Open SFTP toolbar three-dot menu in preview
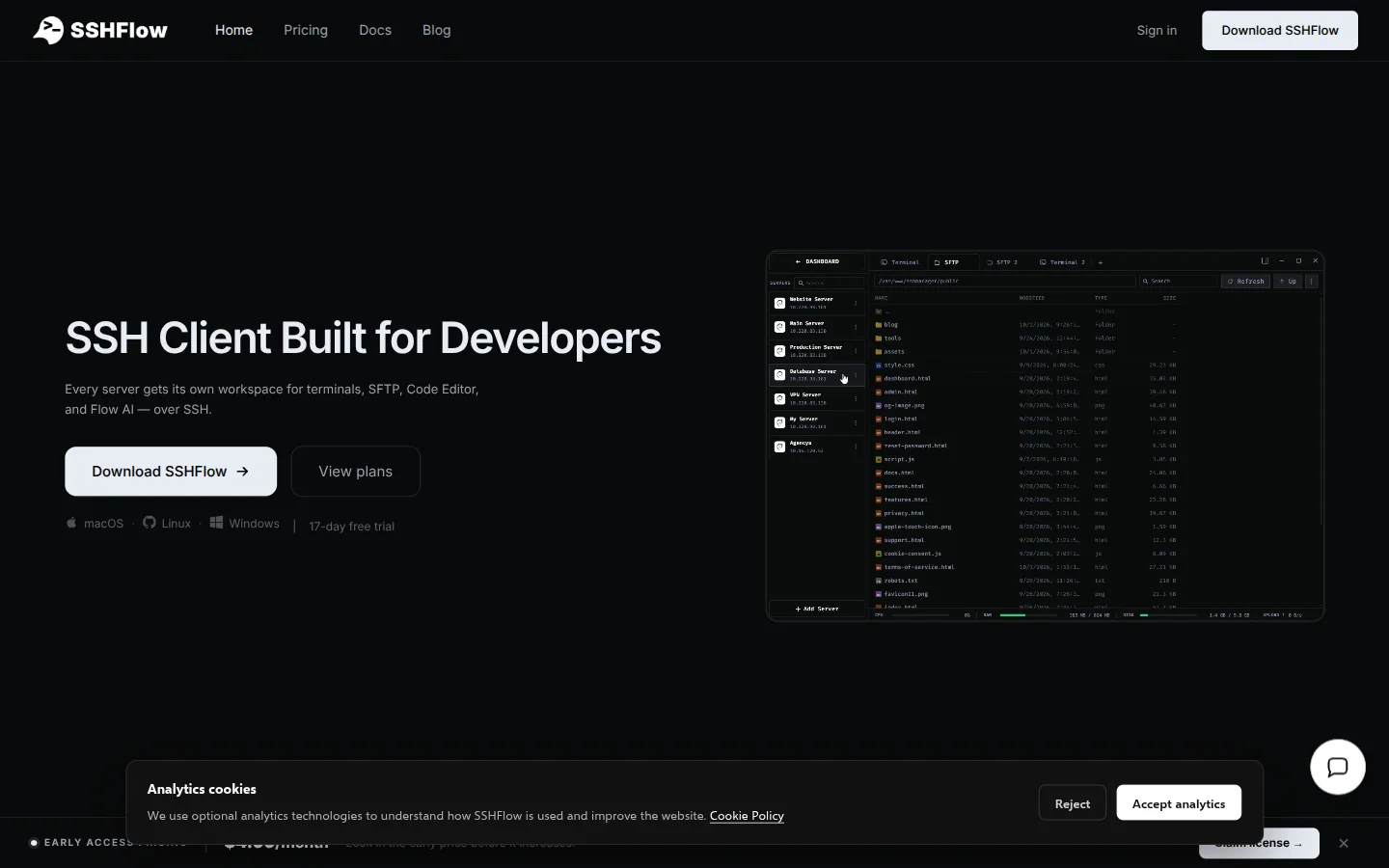 [1312, 282]
